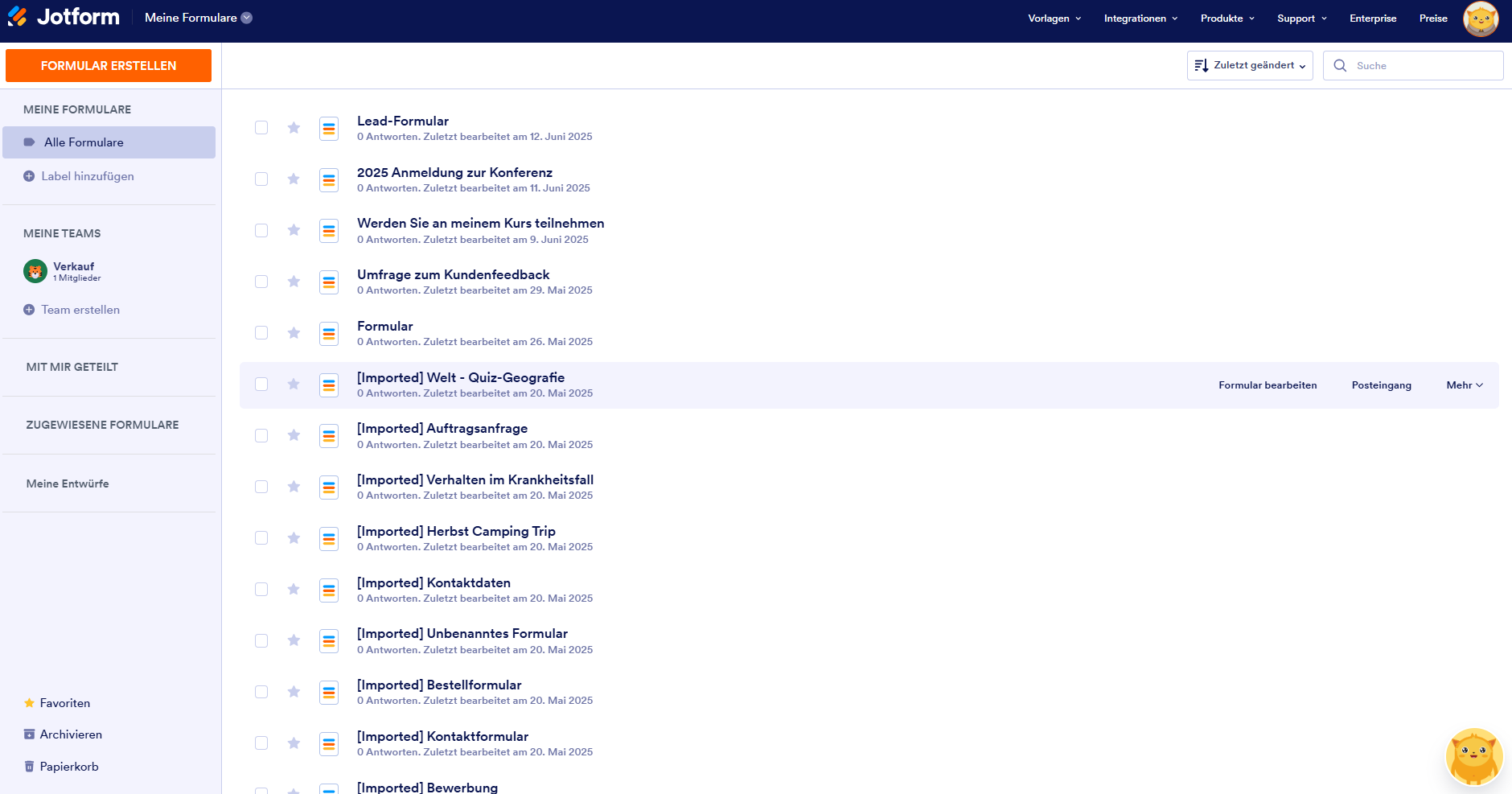The height and width of the screenshot is (794, 1512).
Task: Click the FORMULAR ERSTELLEN button
Action: [109, 65]
